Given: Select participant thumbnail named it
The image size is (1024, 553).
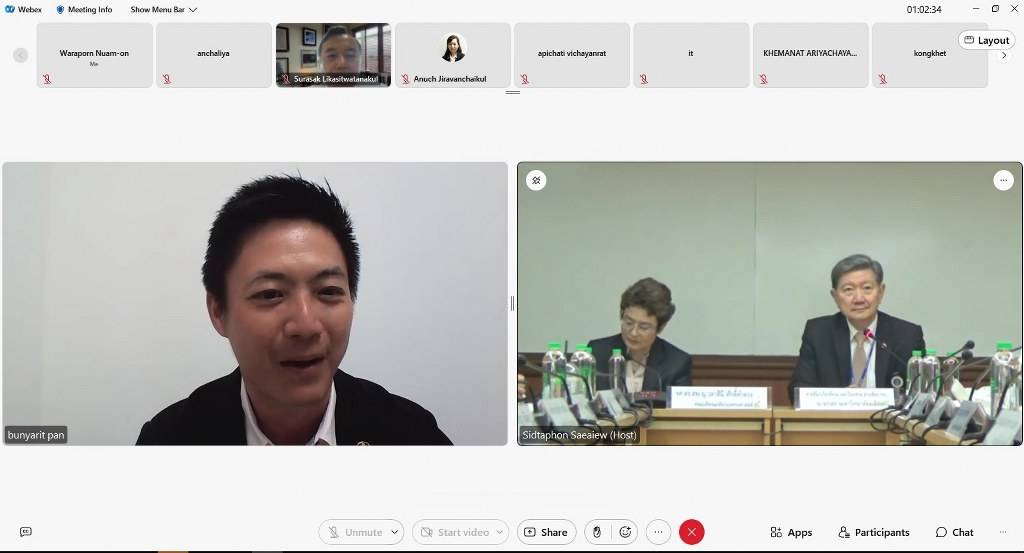Looking at the screenshot, I should point(691,55).
